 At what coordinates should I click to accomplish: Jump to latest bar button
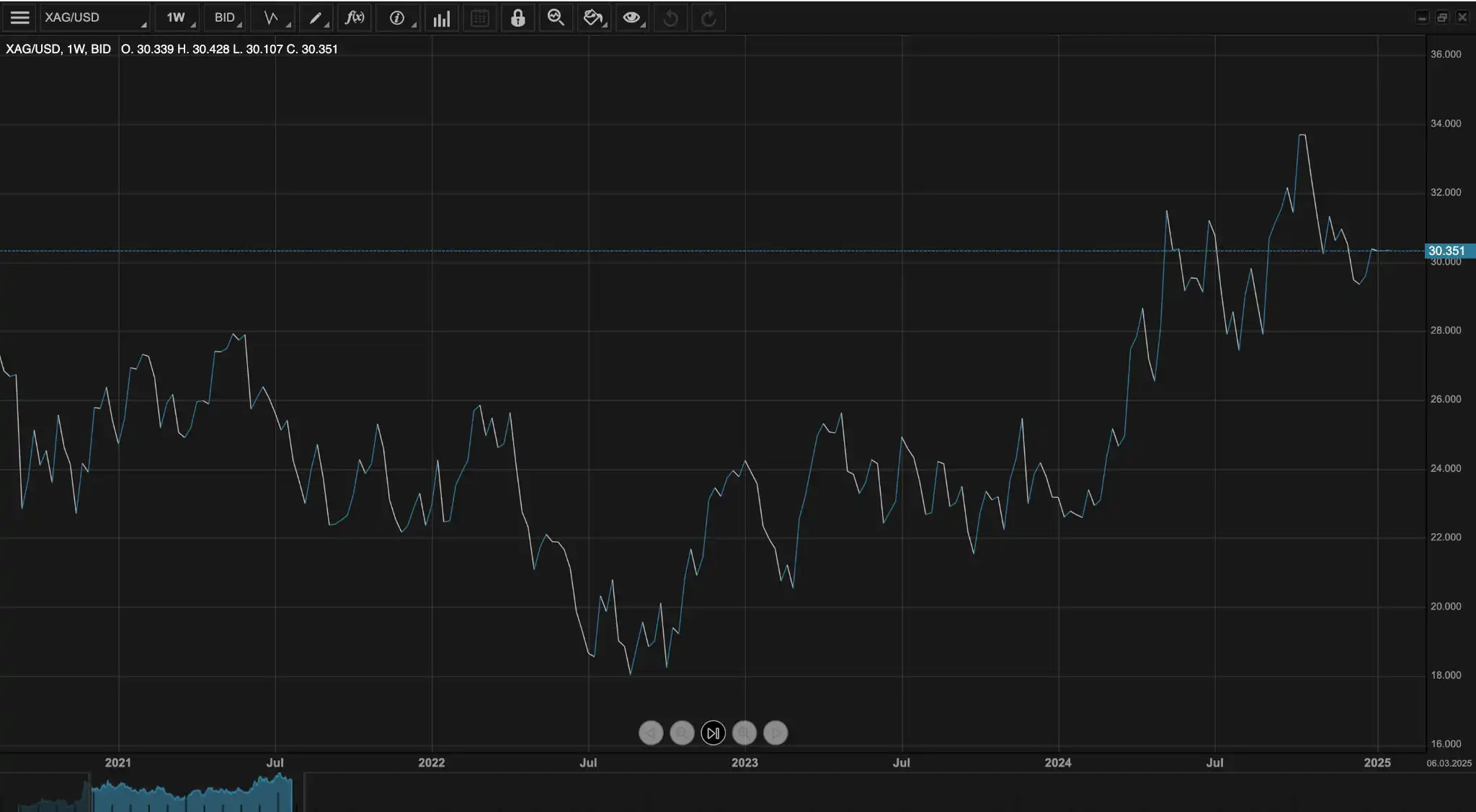tap(713, 733)
